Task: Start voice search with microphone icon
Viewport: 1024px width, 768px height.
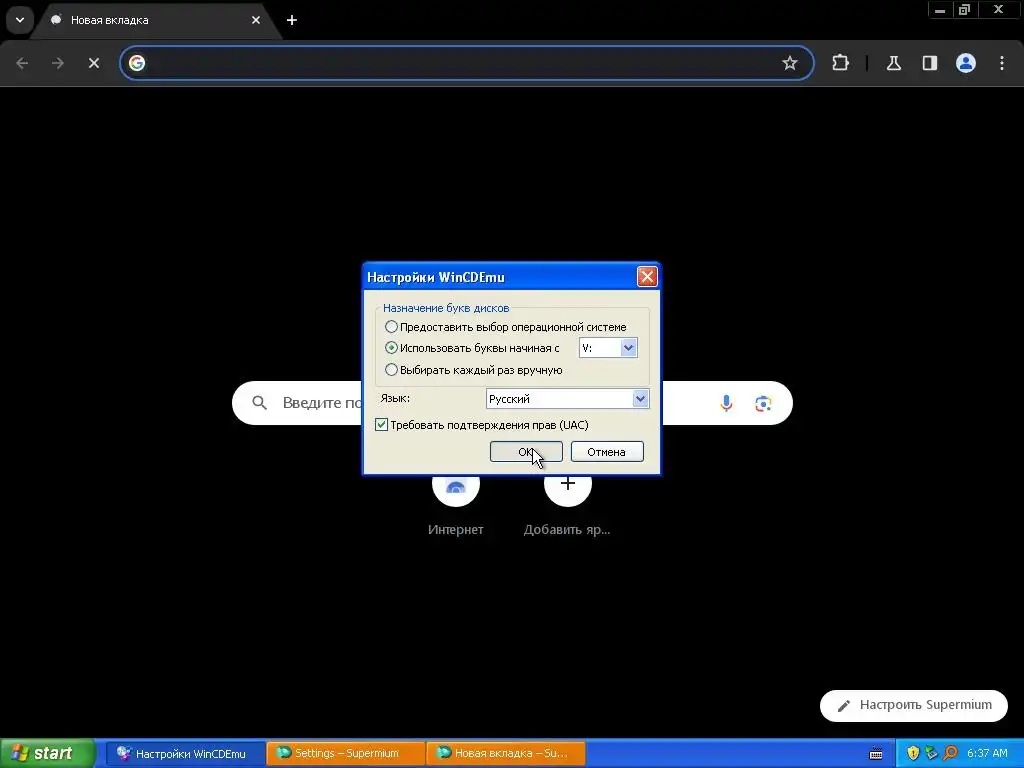Action: pyautogui.click(x=726, y=403)
